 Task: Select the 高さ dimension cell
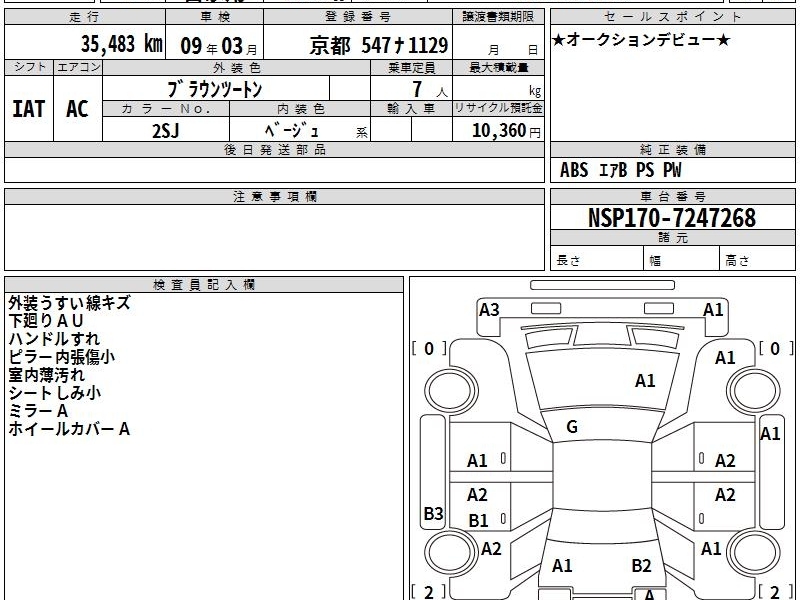[x=757, y=260]
